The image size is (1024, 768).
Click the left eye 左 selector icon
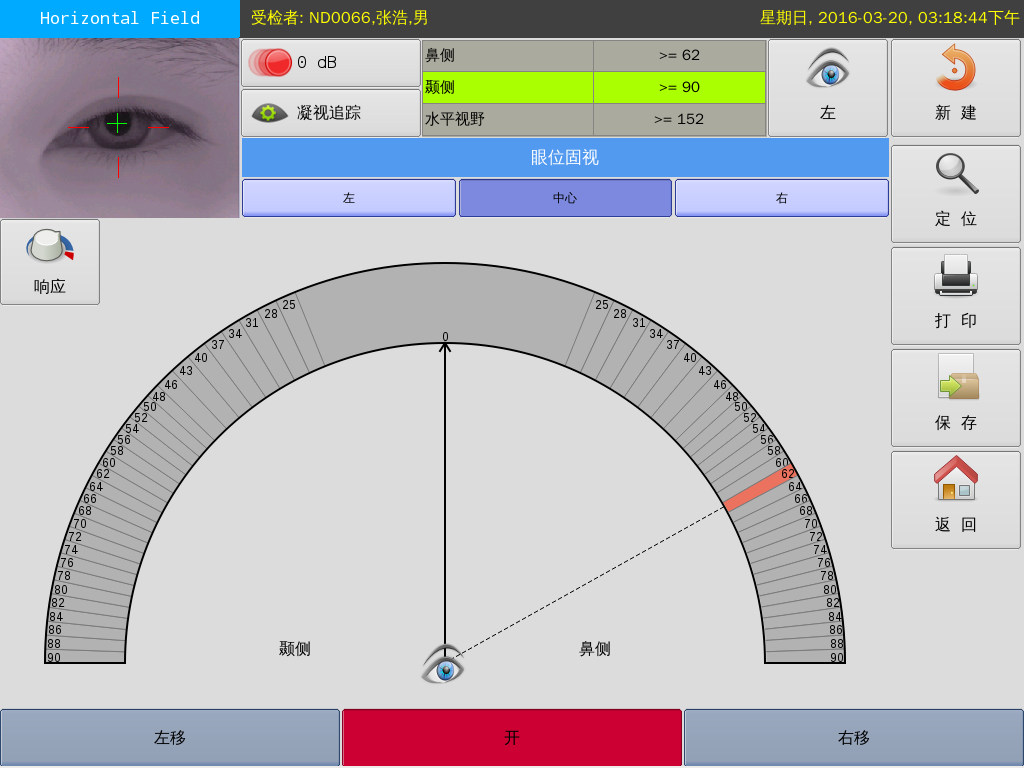point(827,70)
